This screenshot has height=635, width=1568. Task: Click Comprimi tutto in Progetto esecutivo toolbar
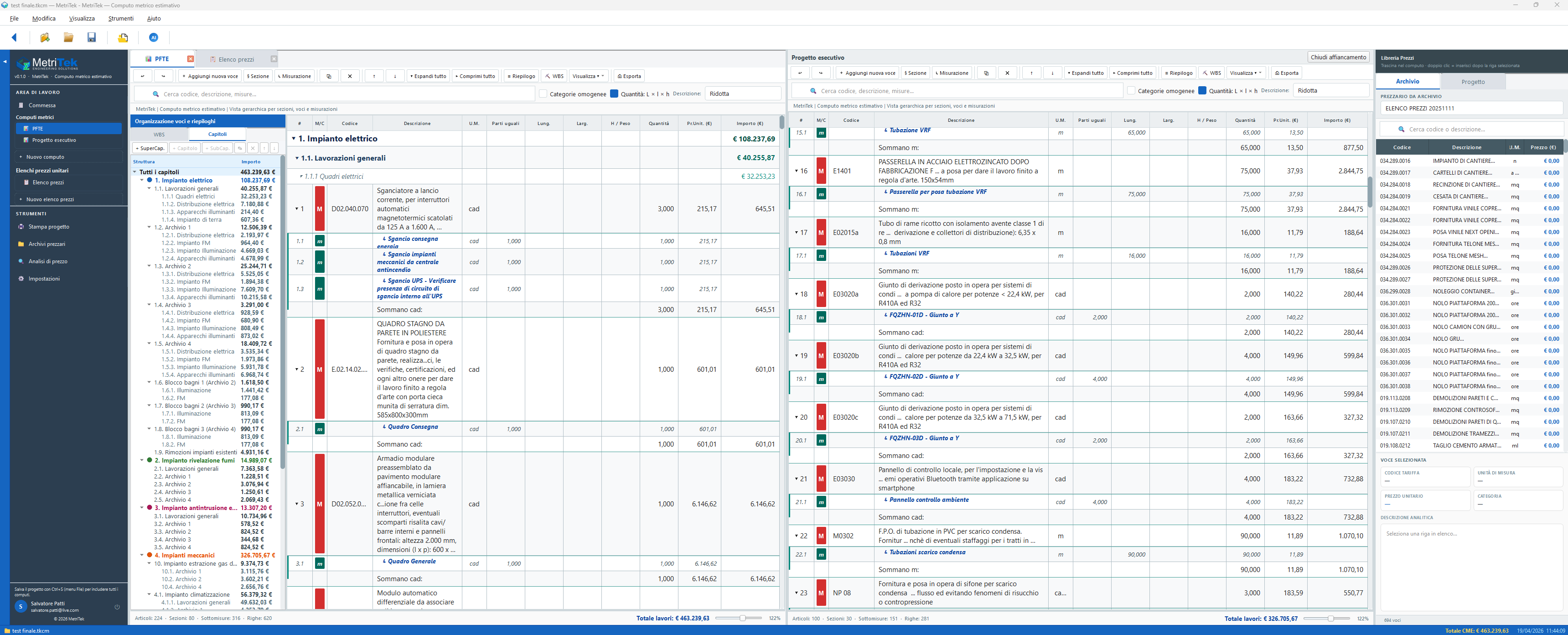click(x=1133, y=73)
